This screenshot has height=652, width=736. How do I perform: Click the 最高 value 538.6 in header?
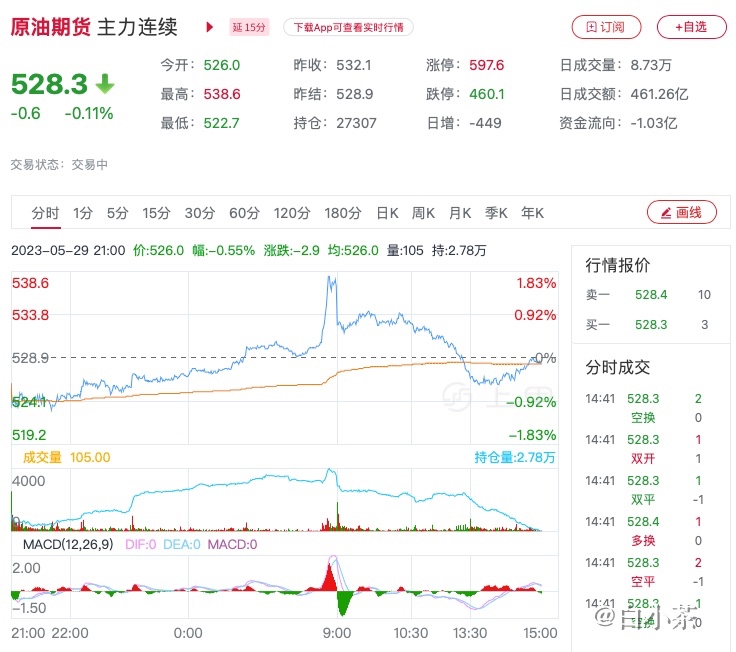click(x=222, y=94)
